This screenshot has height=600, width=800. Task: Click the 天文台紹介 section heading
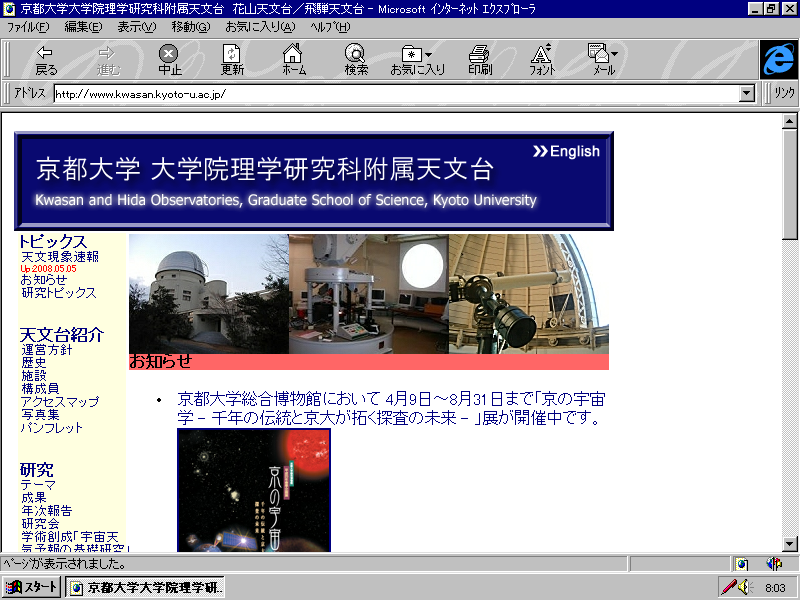(62, 335)
